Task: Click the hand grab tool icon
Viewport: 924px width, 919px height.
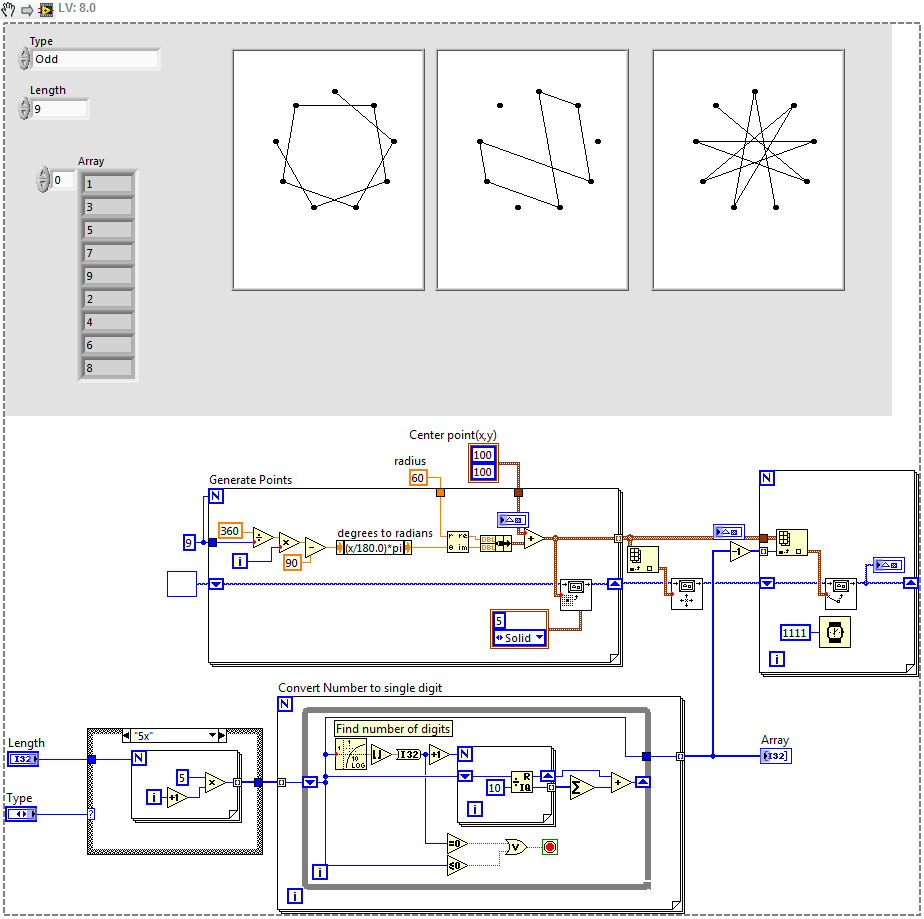Action: [8, 9]
